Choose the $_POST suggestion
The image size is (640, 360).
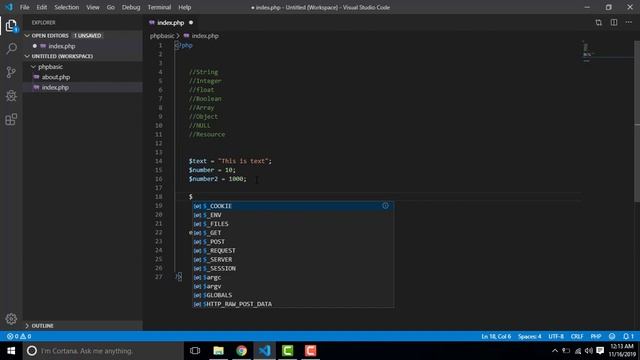click(293, 242)
